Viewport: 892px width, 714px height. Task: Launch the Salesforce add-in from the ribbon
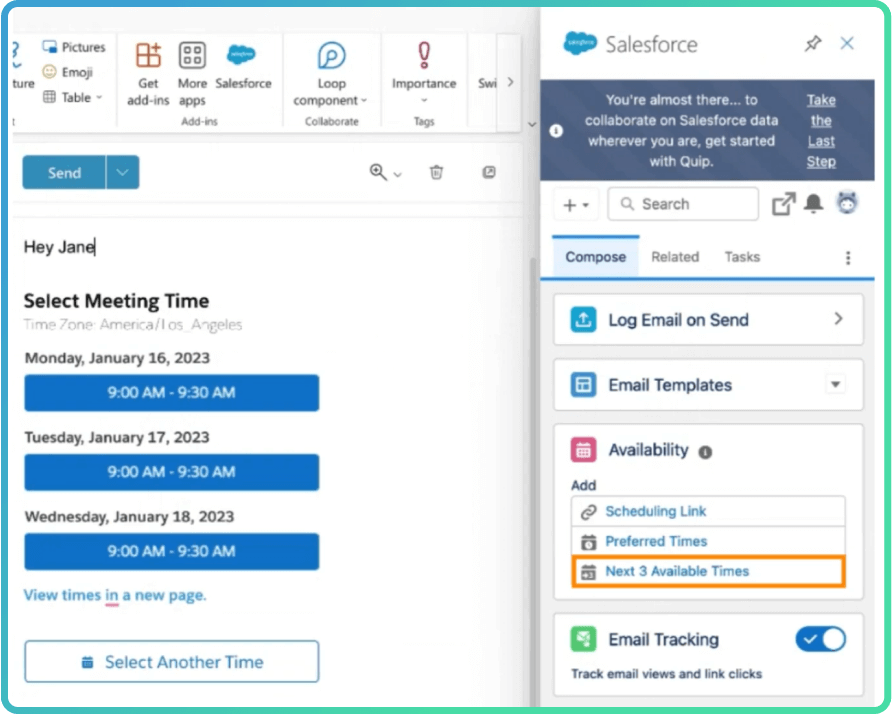[x=243, y=67]
